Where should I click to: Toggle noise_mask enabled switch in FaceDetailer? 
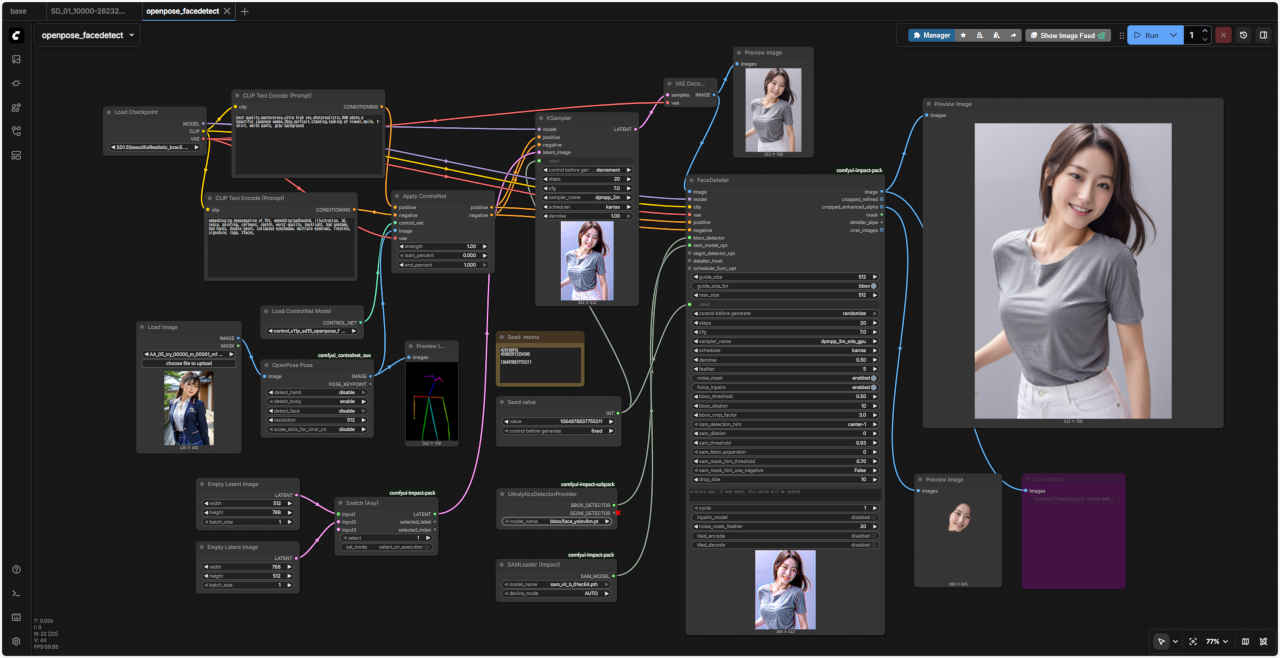coord(872,378)
